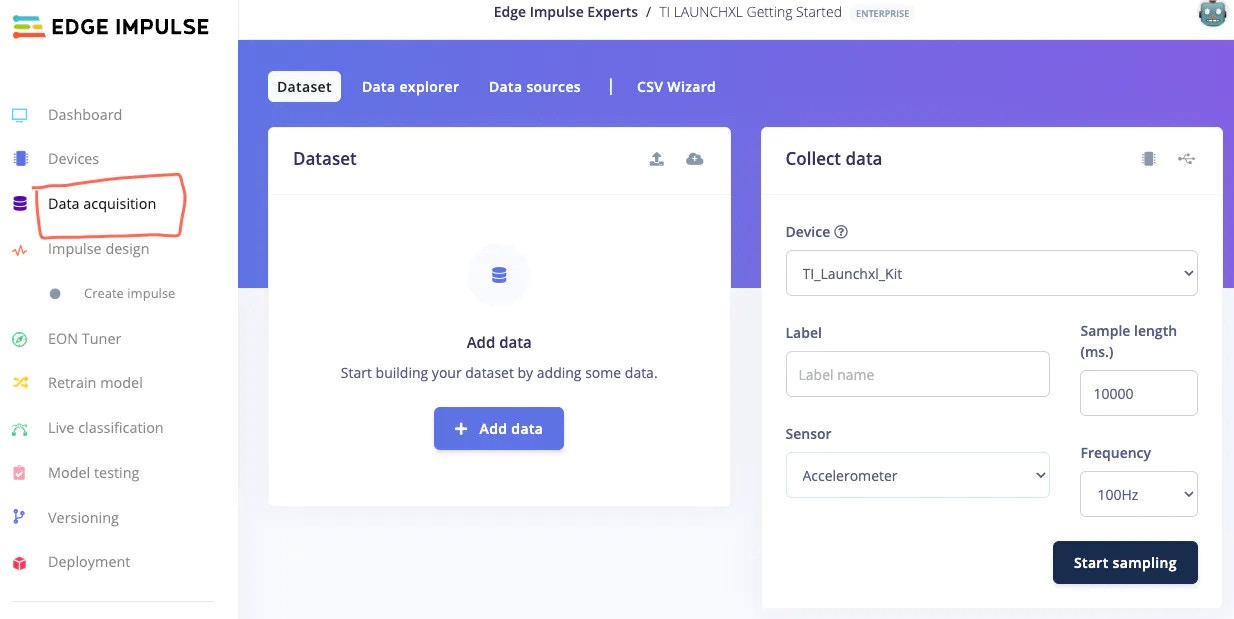Image resolution: width=1234 pixels, height=619 pixels.
Task: Click the device chip icon in Collect data
Action: click(1149, 159)
